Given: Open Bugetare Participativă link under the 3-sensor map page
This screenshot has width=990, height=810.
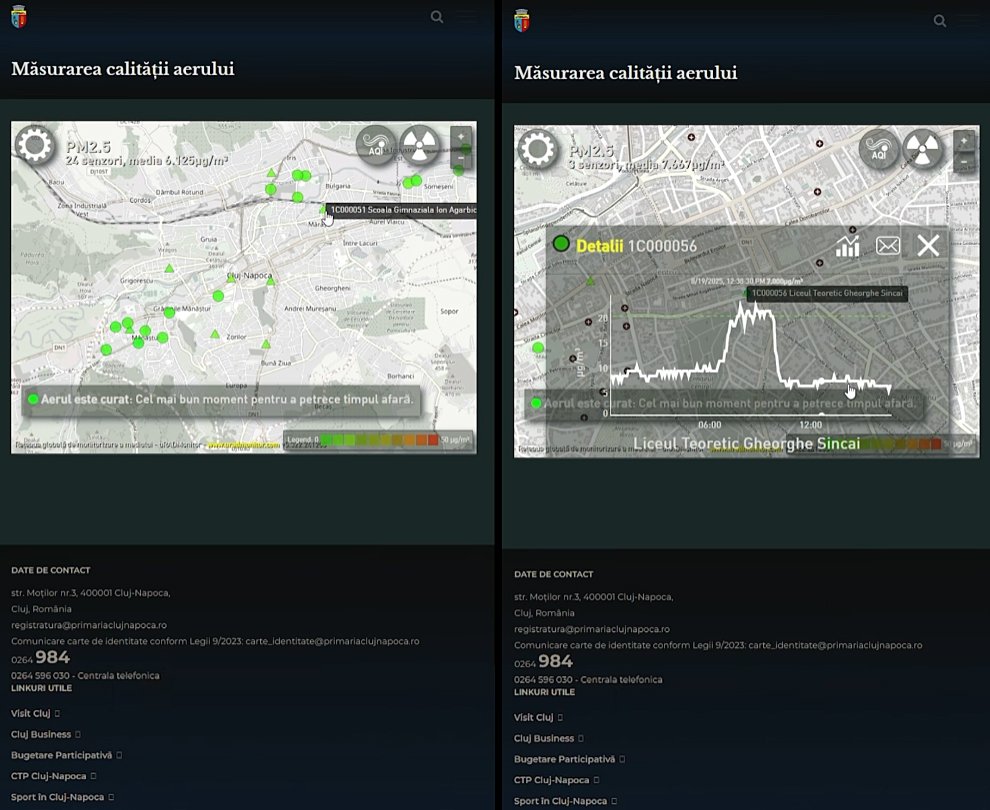Looking at the screenshot, I should point(563,759).
